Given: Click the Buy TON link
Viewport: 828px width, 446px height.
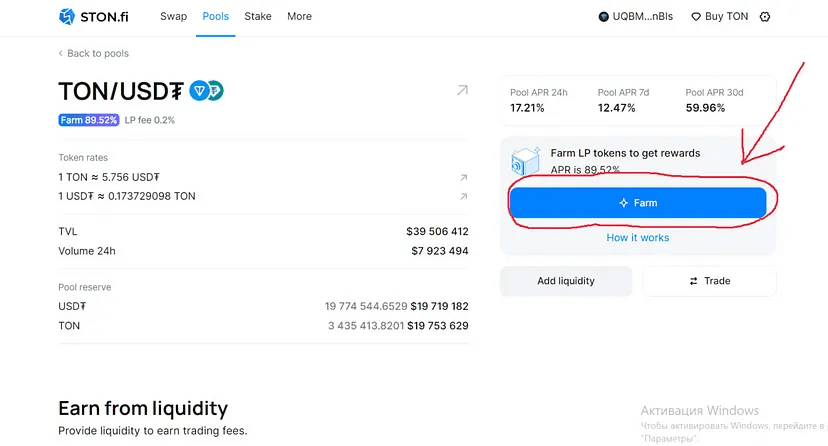Looking at the screenshot, I should [x=720, y=16].
